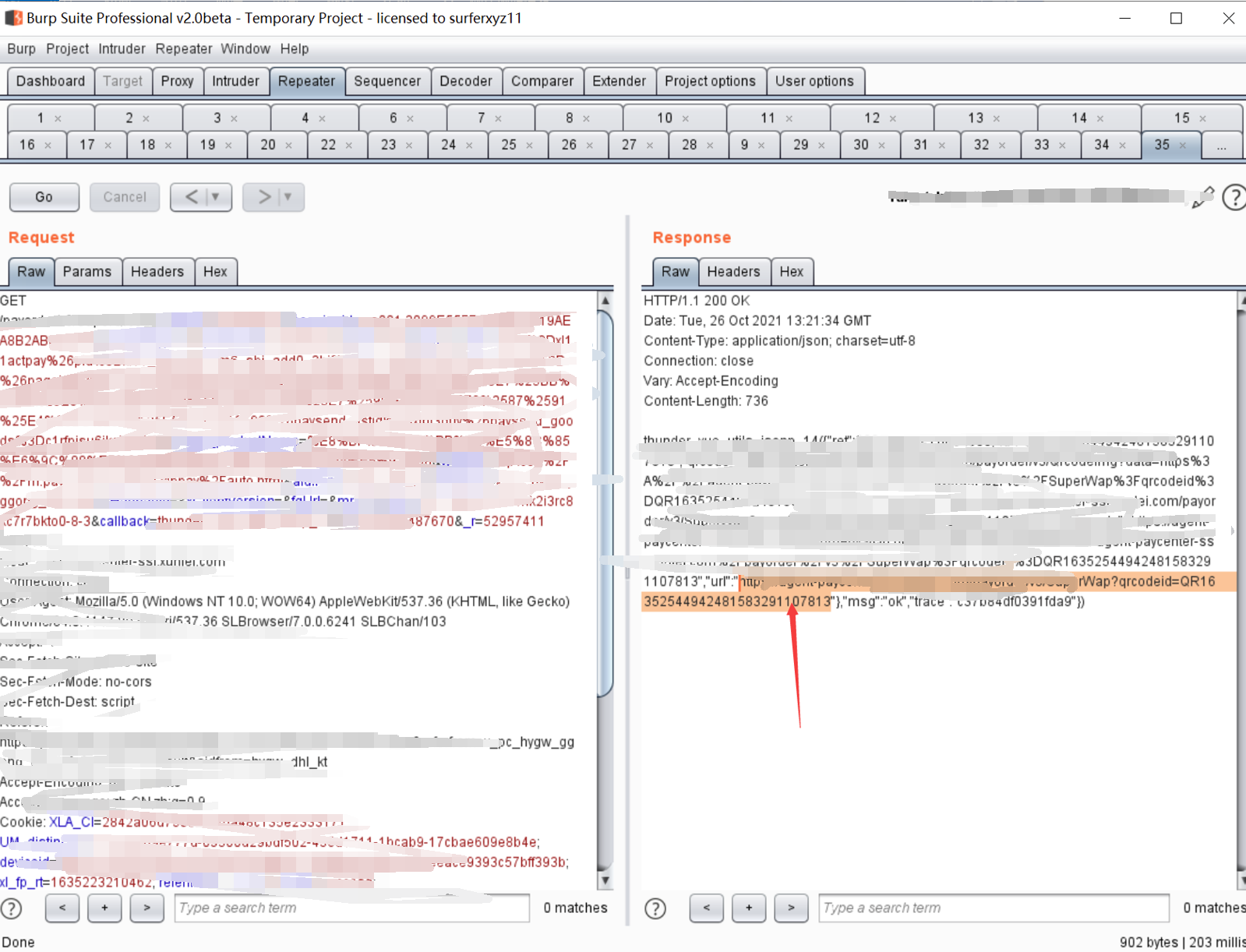Image resolution: width=1246 pixels, height=952 pixels.
Task: Open the Project menu
Action: click(67, 48)
